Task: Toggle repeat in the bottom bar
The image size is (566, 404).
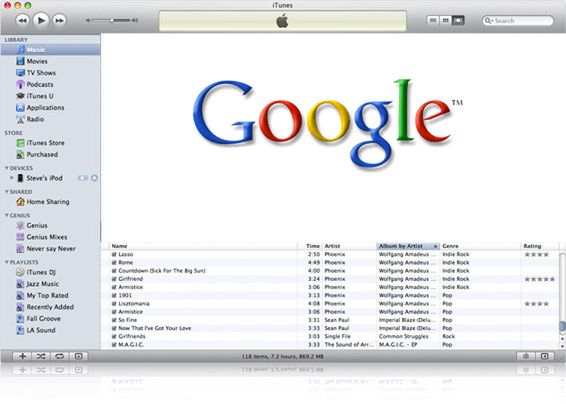Action: tap(60, 356)
